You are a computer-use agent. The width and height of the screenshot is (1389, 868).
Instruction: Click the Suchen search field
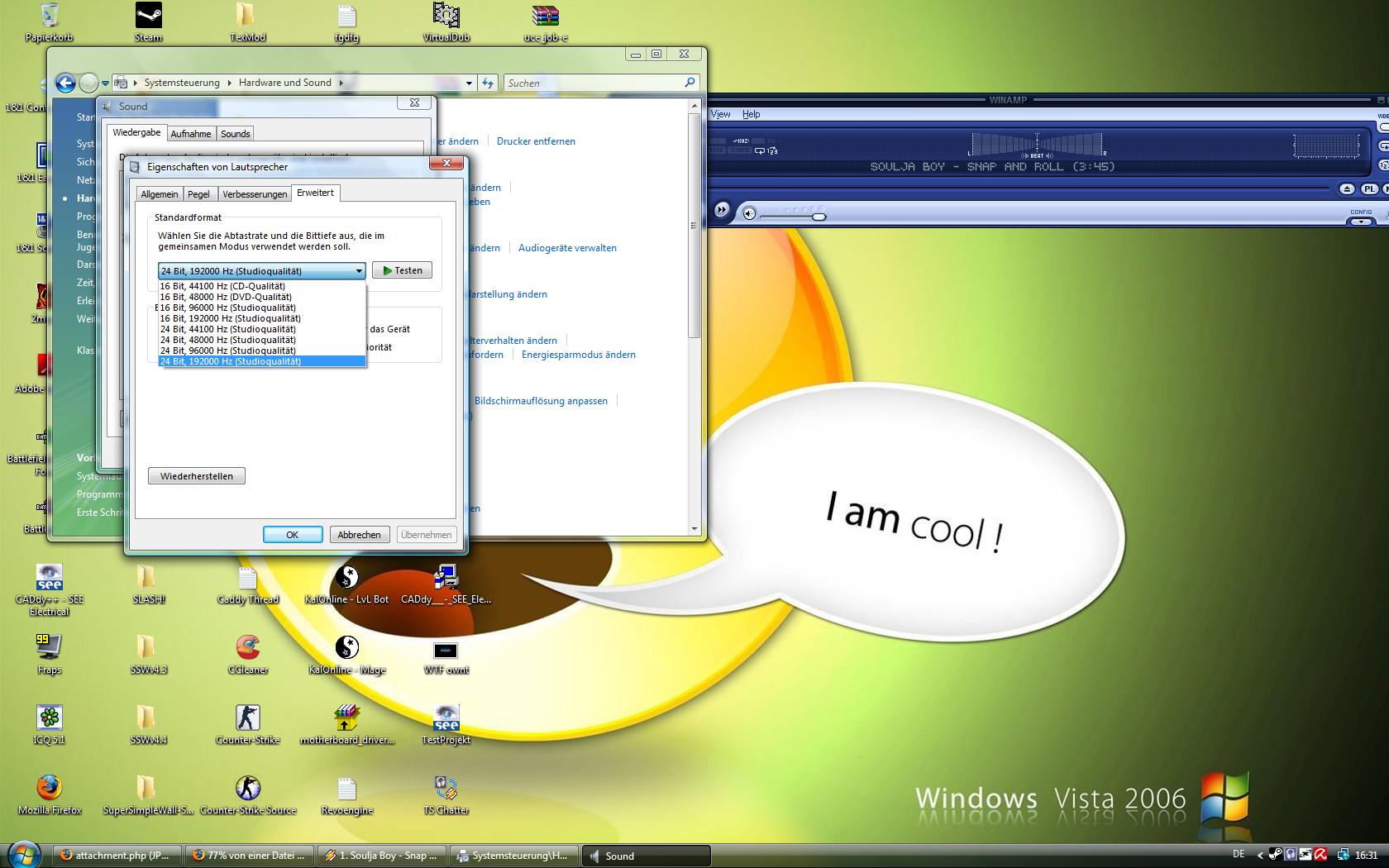coord(602,83)
